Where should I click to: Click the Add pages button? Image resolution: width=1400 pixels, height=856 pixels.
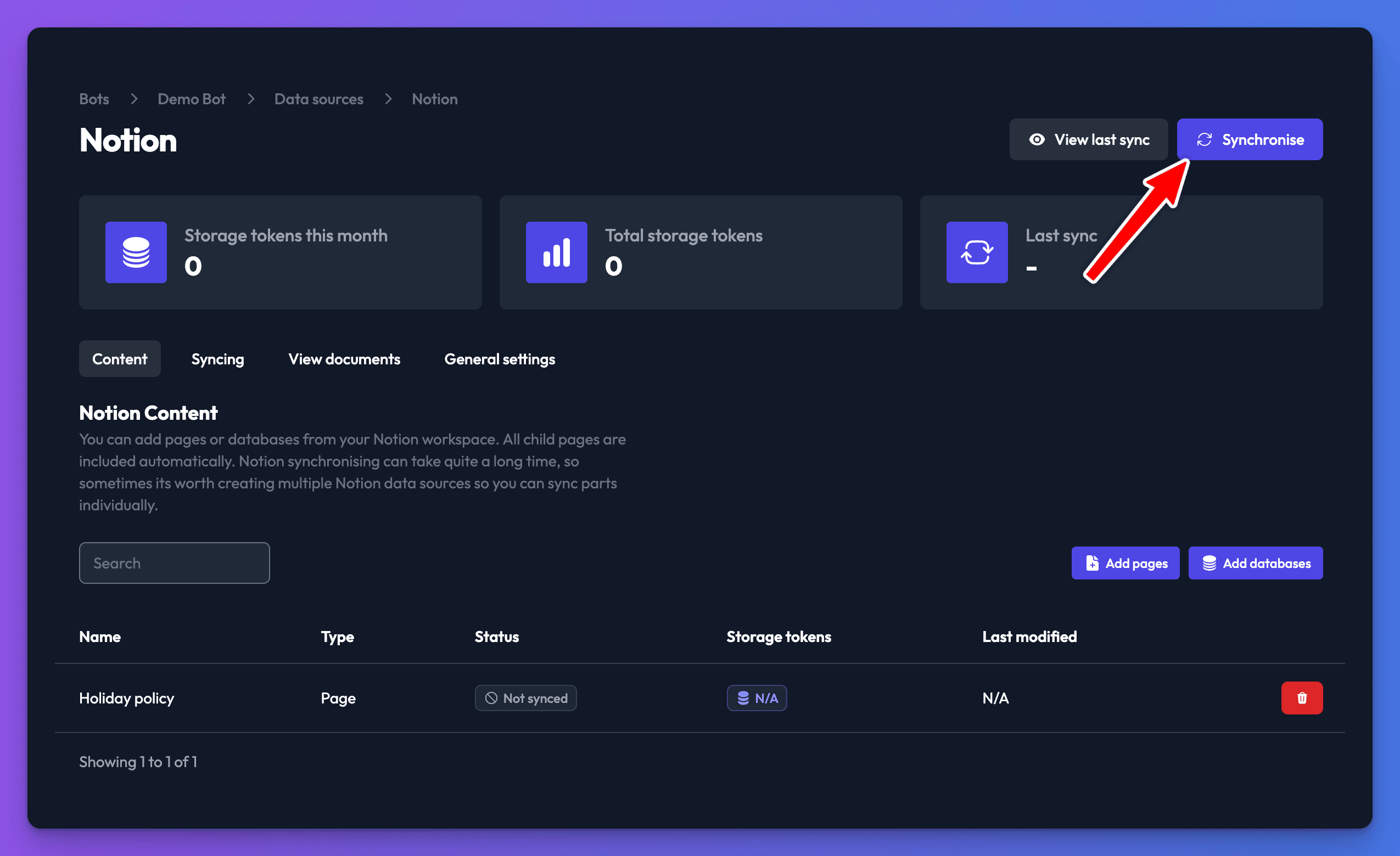pos(1125,563)
